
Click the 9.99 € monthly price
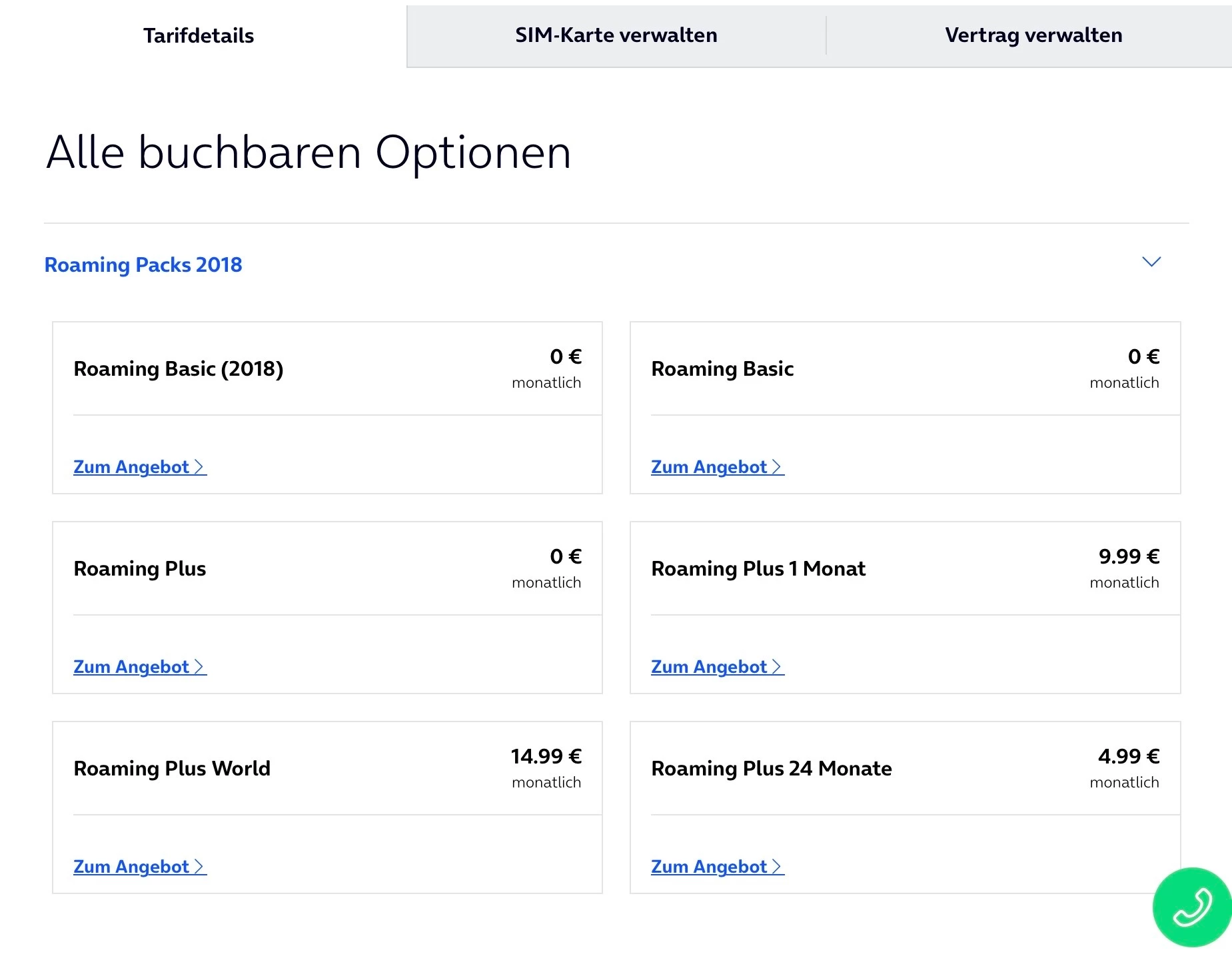(x=1129, y=556)
